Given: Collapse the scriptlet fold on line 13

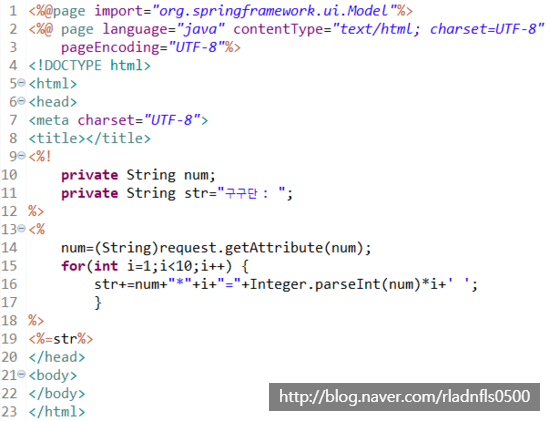Looking at the screenshot, I should [21, 229].
